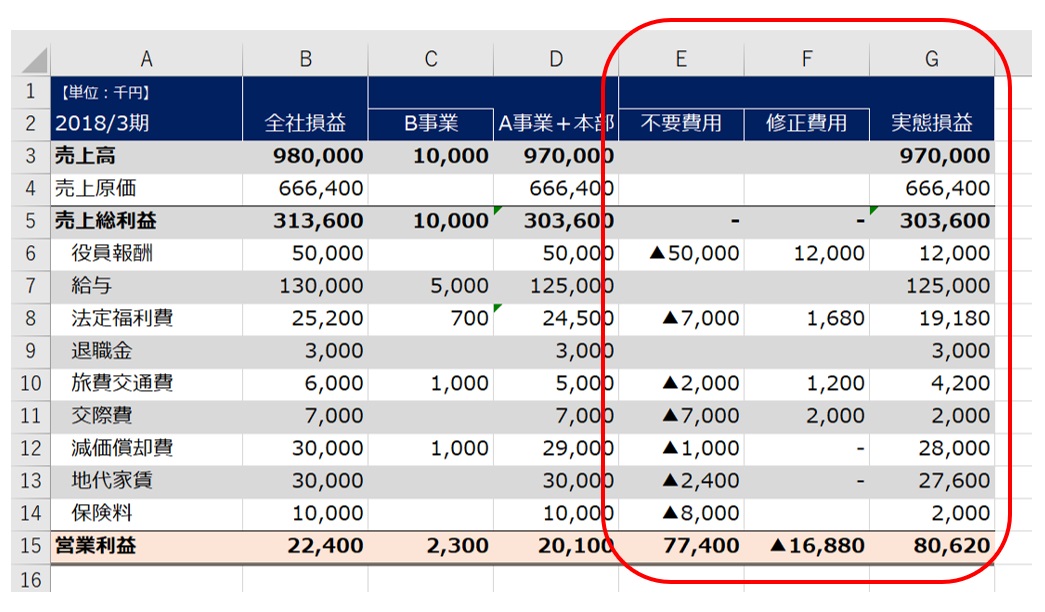
Task: Select the column G header
Action: pyautogui.click(x=931, y=60)
